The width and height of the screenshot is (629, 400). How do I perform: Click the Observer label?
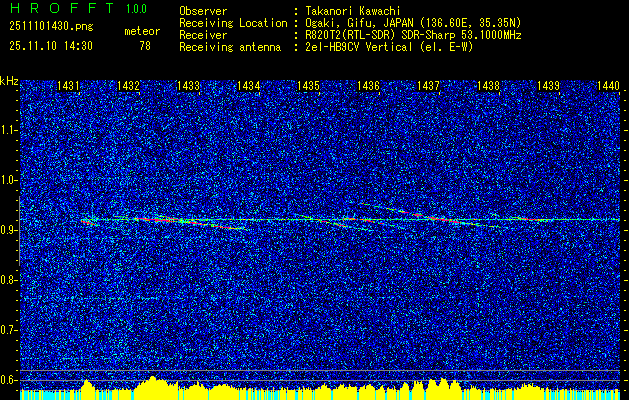pyautogui.click(x=203, y=11)
